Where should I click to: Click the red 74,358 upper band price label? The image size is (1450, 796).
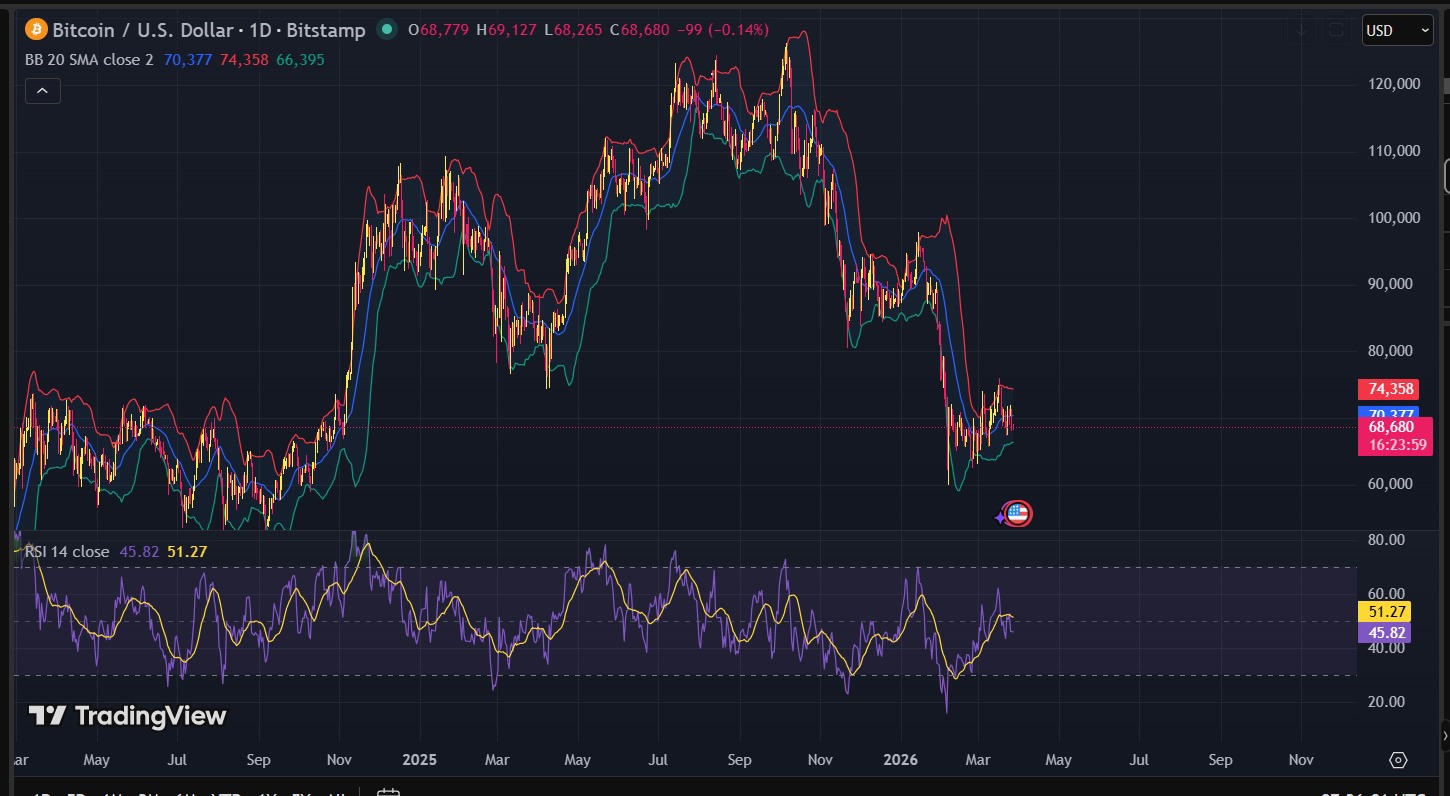tap(1388, 390)
